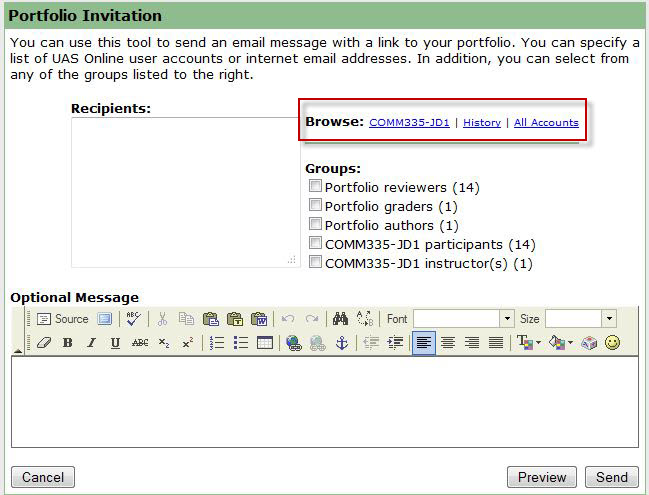The height and width of the screenshot is (495, 649).
Task: Check Portfolio graders (1) group
Action: click(x=315, y=204)
